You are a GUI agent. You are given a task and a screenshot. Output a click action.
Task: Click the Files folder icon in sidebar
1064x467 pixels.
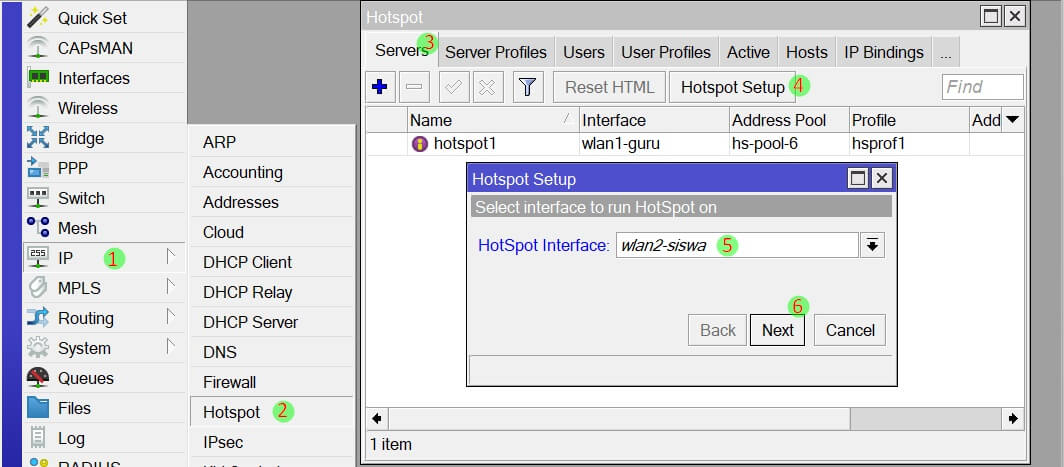38,408
